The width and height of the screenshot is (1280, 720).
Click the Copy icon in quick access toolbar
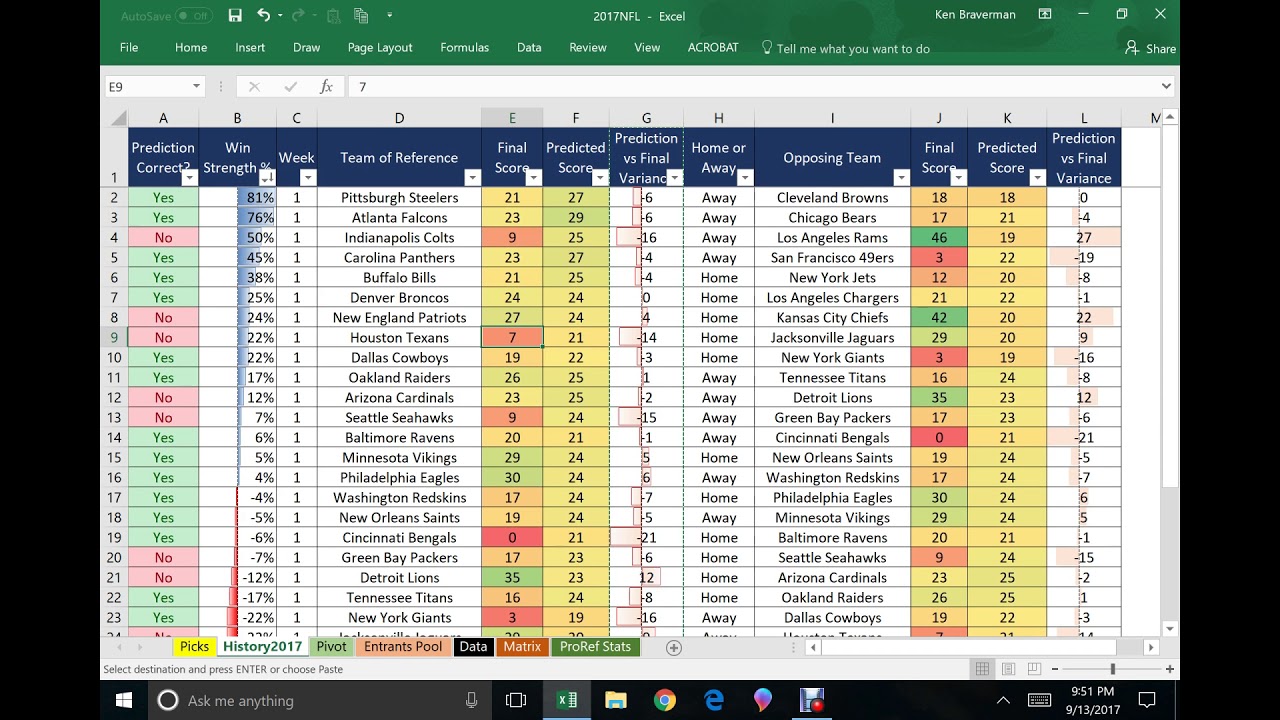(x=361, y=15)
